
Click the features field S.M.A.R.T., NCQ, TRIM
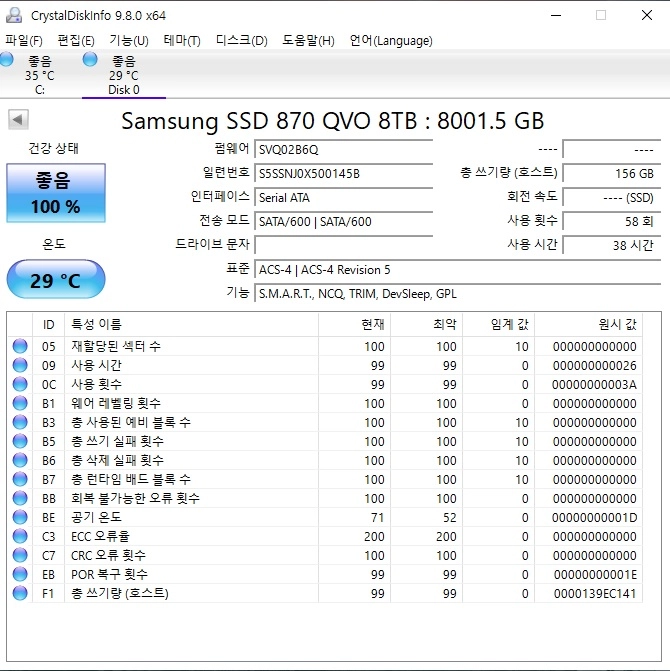click(x=458, y=294)
